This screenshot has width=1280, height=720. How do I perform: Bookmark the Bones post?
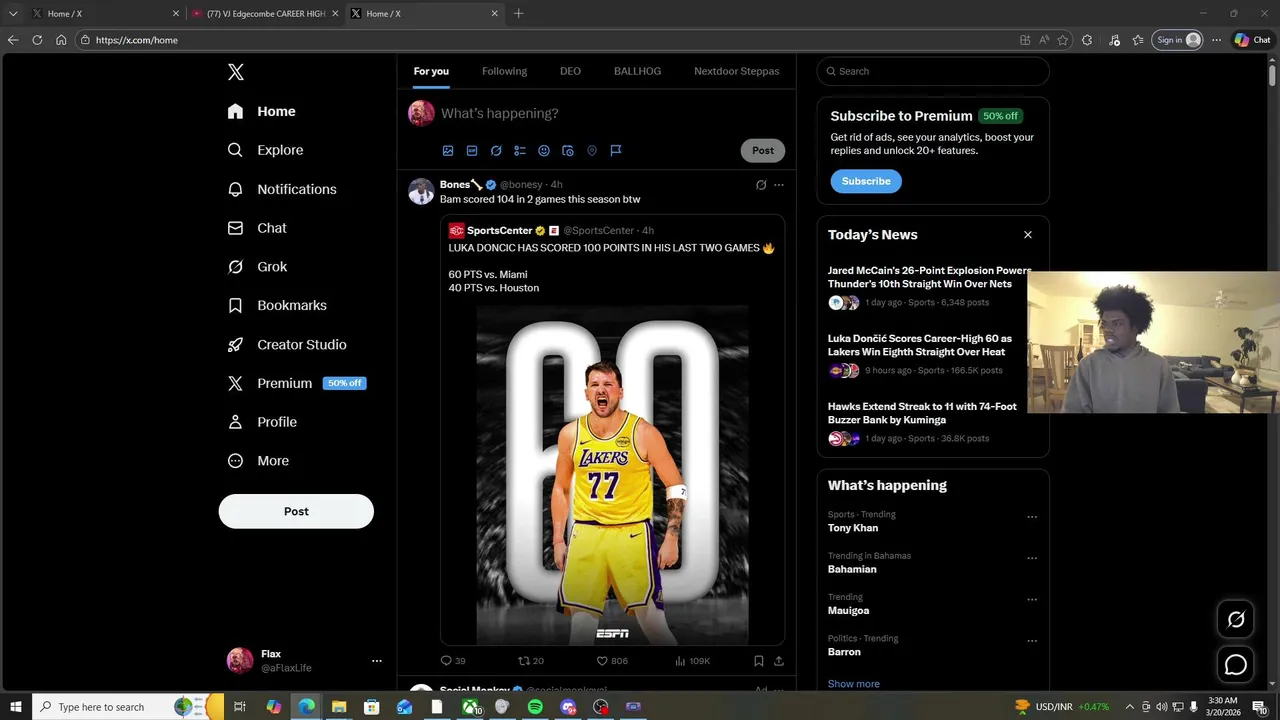(759, 661)
